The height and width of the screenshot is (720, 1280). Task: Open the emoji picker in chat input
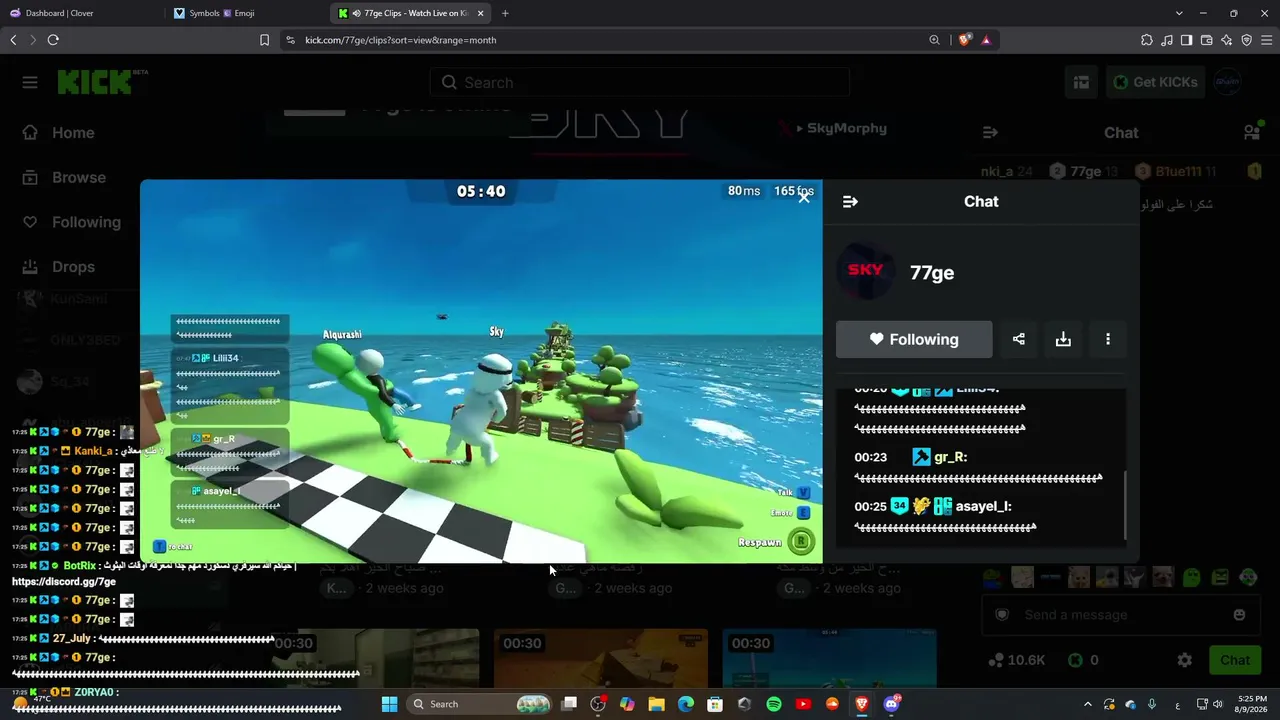coord(1240,615)
